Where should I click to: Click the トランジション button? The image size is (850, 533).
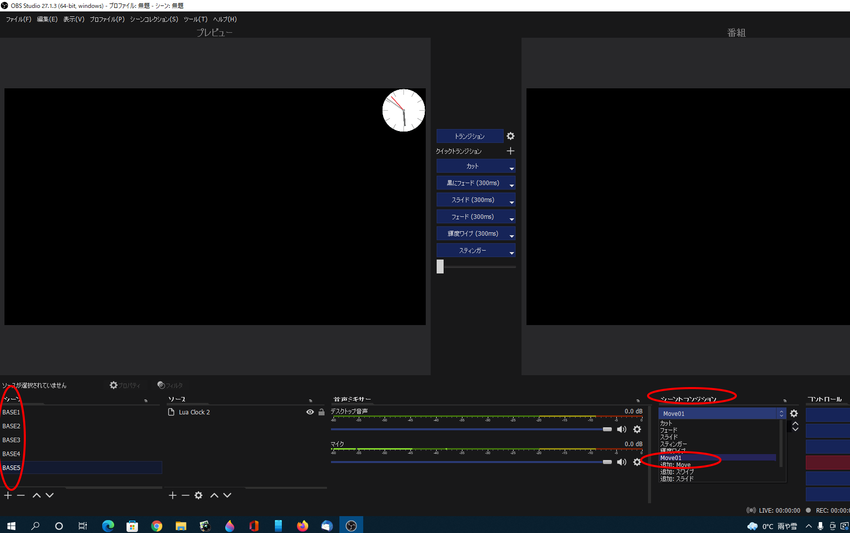coord(469,136)
